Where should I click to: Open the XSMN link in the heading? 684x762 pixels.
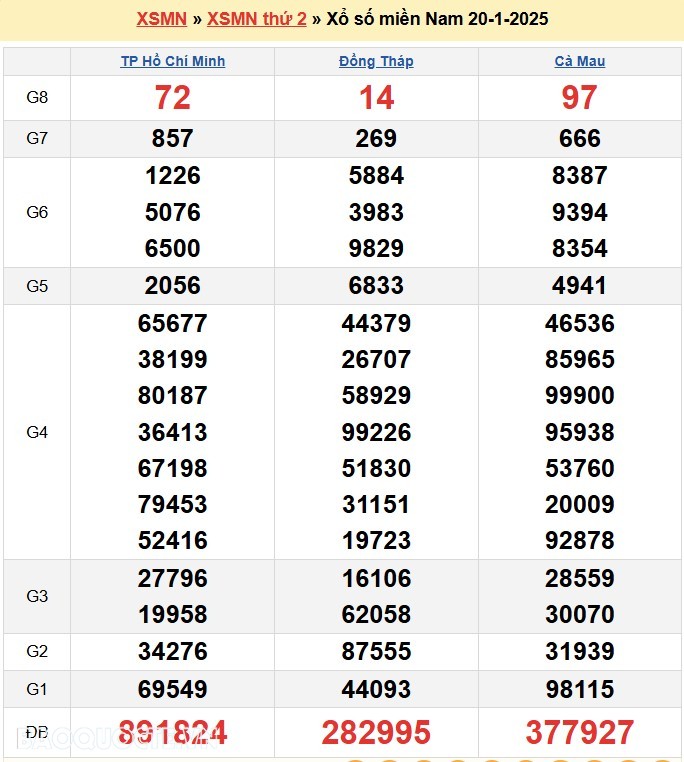[x=161, y=19]
